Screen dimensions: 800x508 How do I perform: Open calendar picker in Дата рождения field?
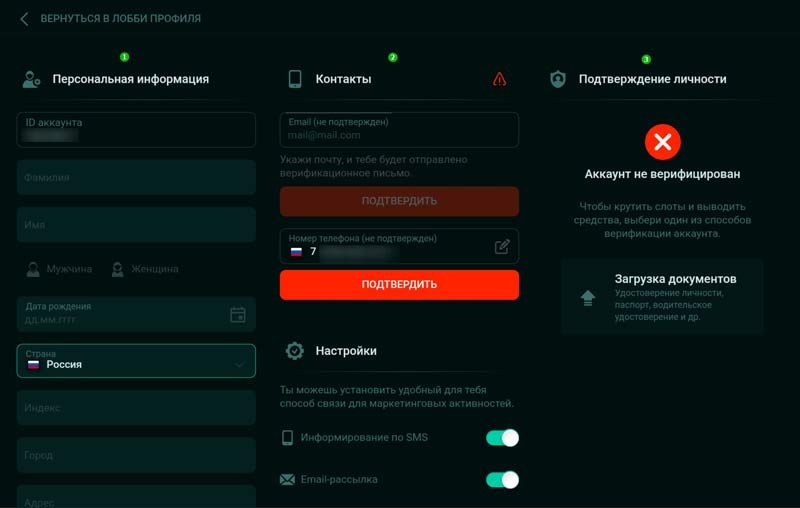pos(238,314)
